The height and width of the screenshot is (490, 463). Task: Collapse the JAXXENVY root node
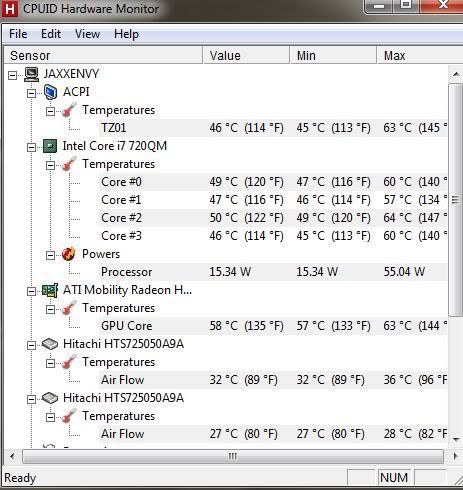tap(12, 75)
